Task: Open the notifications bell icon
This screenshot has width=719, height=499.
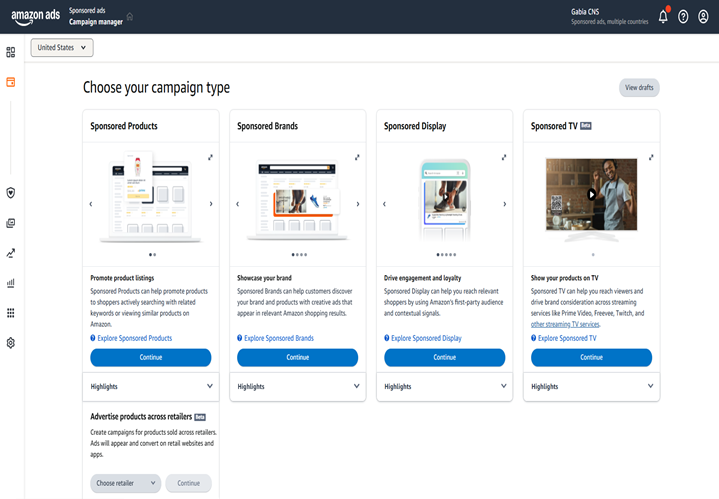Action: 663,17
